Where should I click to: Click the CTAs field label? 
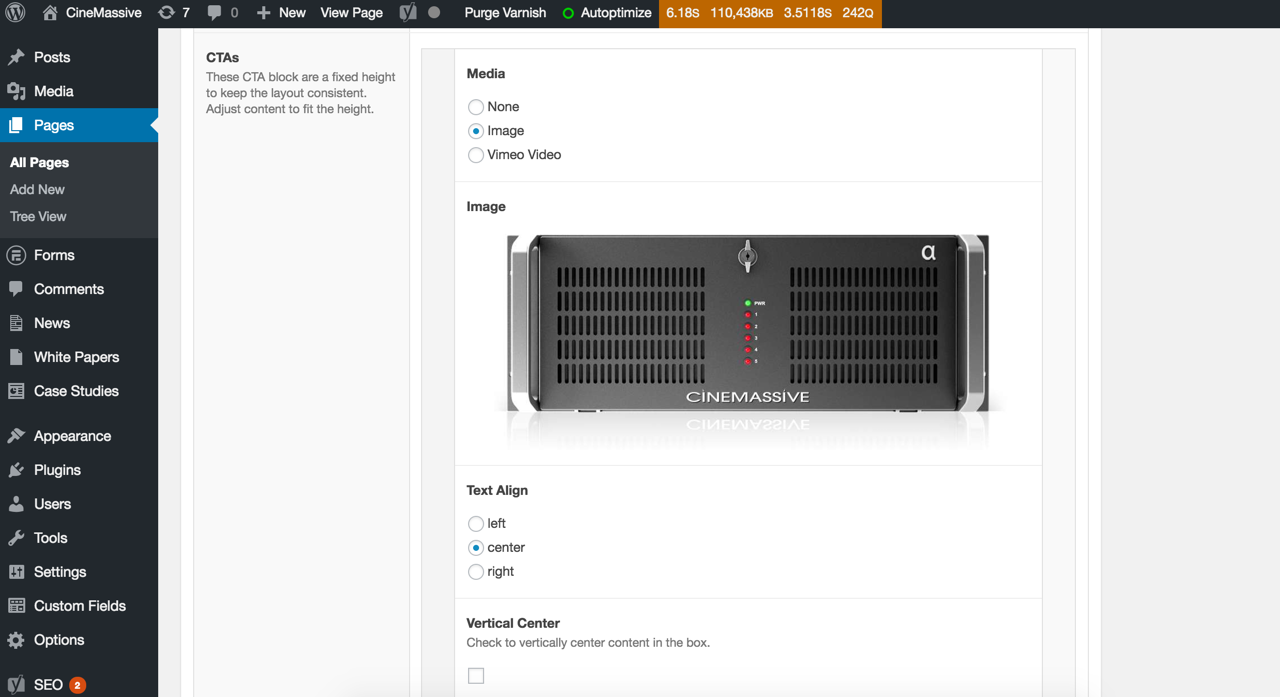[222, 58]
